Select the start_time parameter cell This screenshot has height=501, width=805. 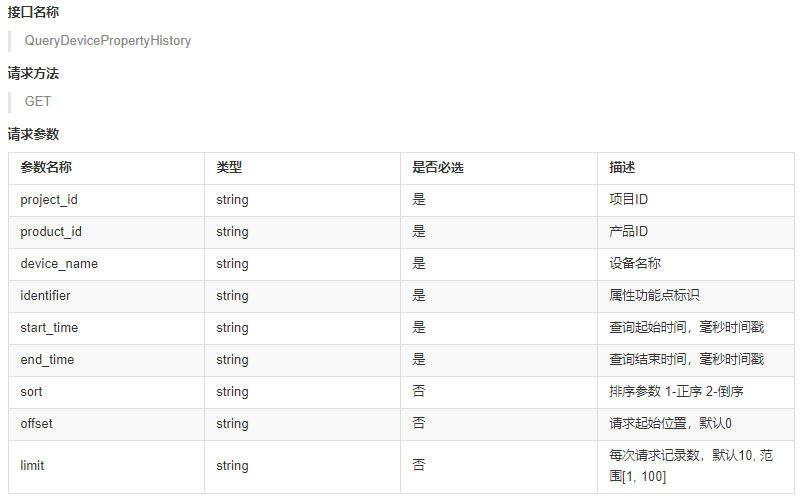click(49, 328)
